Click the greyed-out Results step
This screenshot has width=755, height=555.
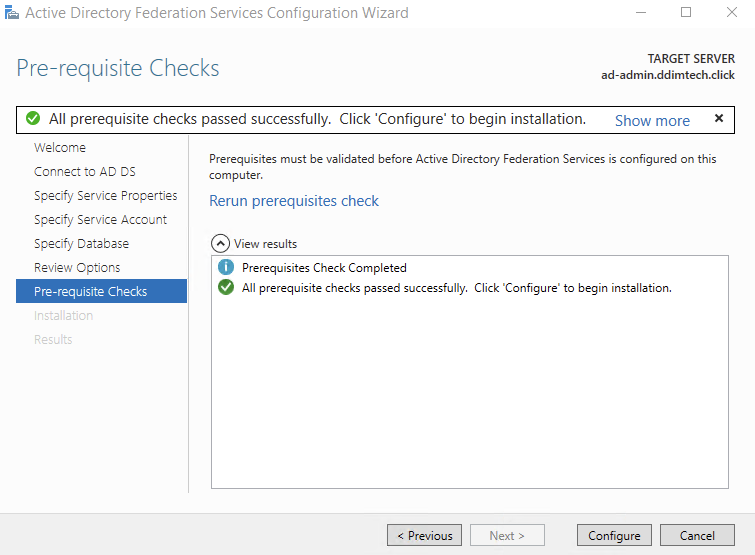(53, 340)
